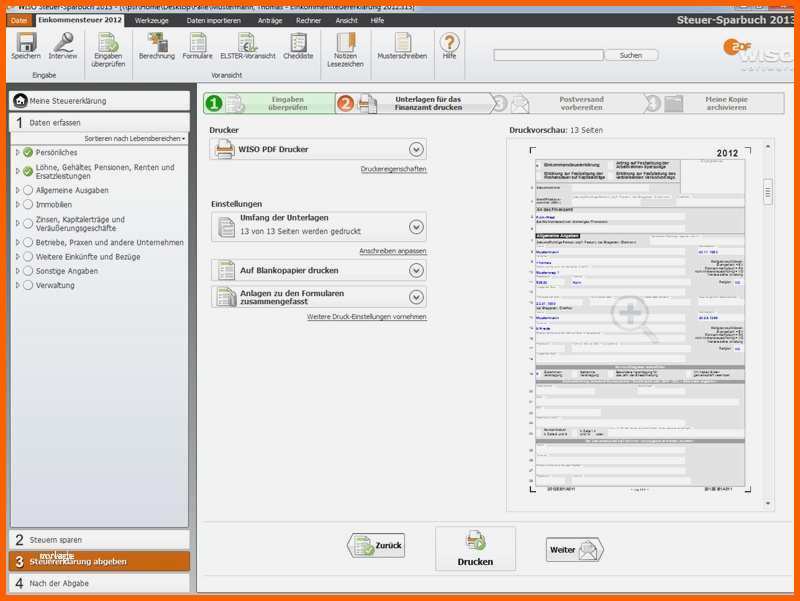Click the Speichern save icon
Viewport: 800px width, 601px height.
26,42
